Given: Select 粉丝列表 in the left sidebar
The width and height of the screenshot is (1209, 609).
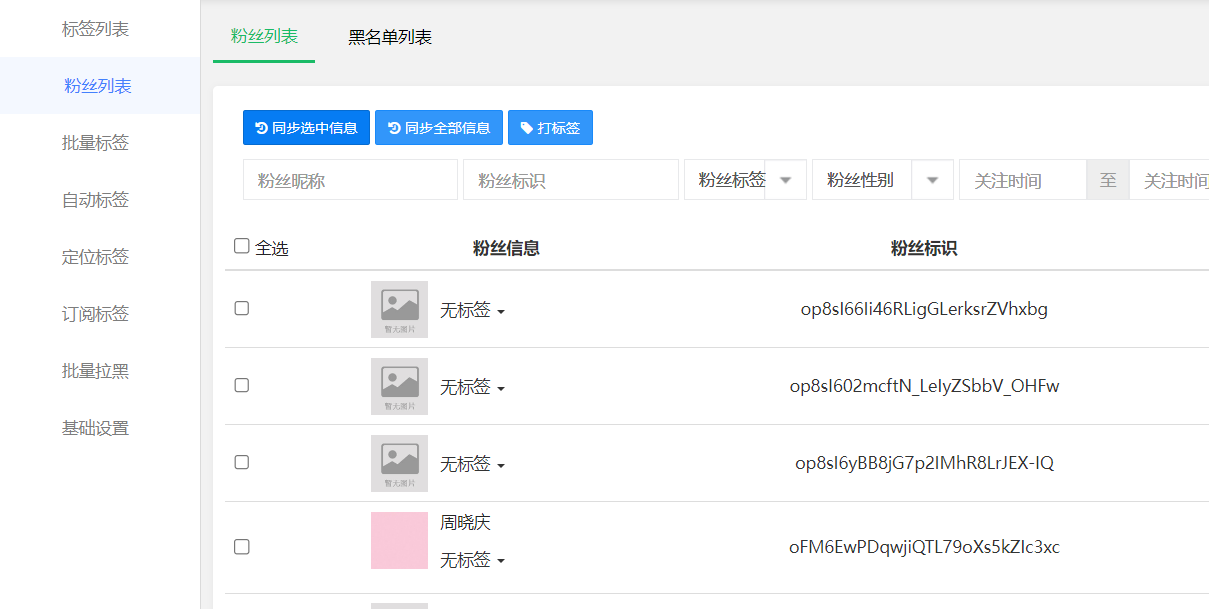Looking at the screenshot, I should [98, 86].
